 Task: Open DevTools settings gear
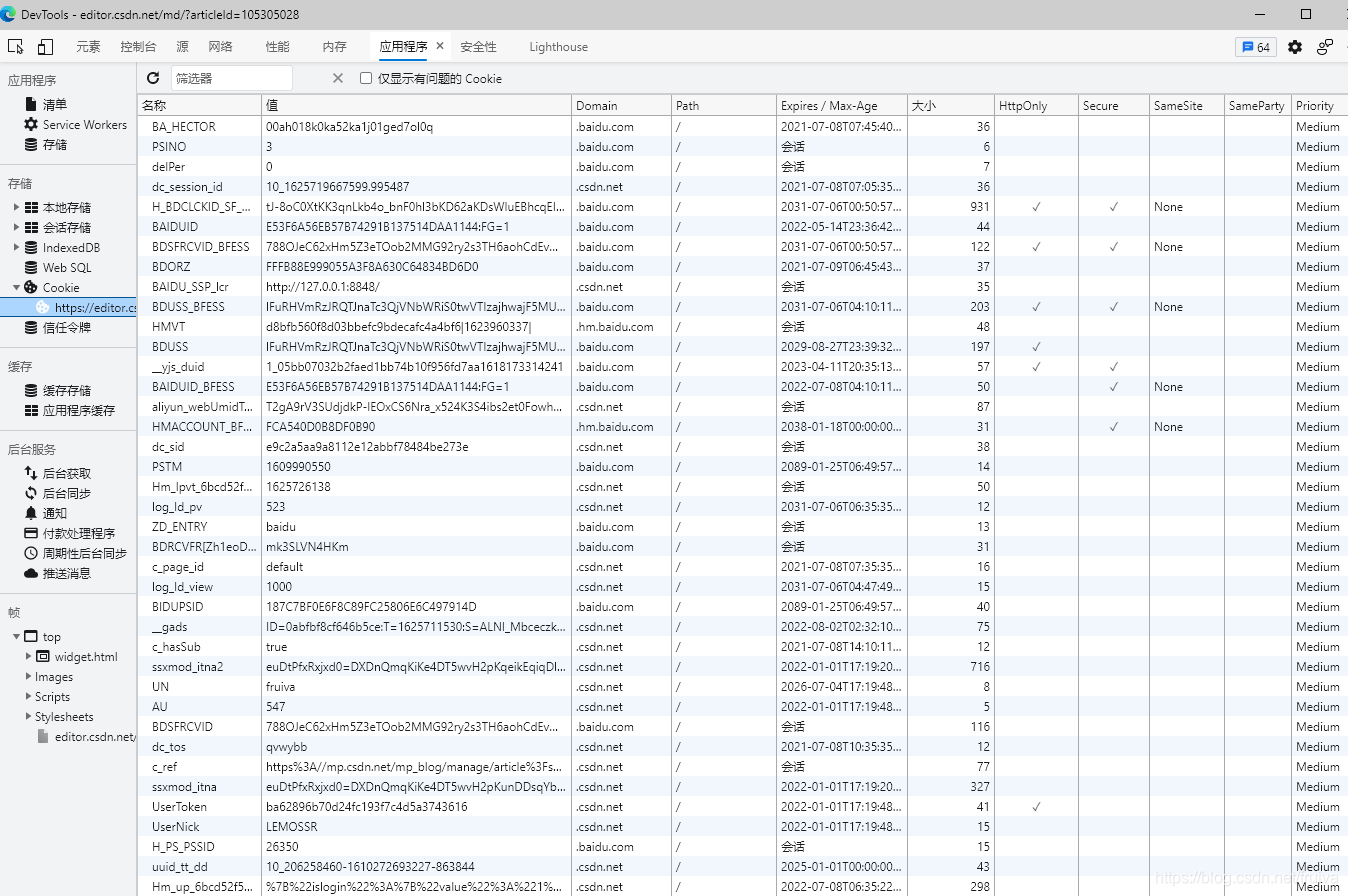point(1295,47)
